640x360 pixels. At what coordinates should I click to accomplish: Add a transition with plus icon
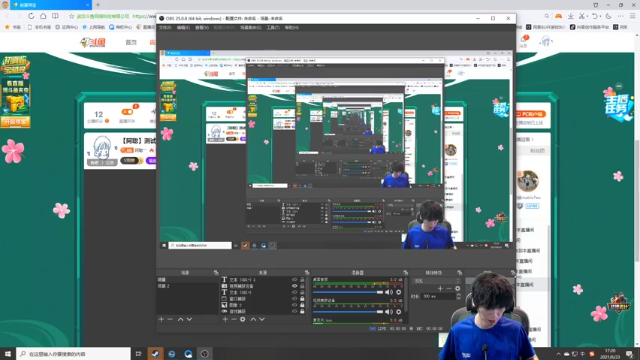pos(440,289)
